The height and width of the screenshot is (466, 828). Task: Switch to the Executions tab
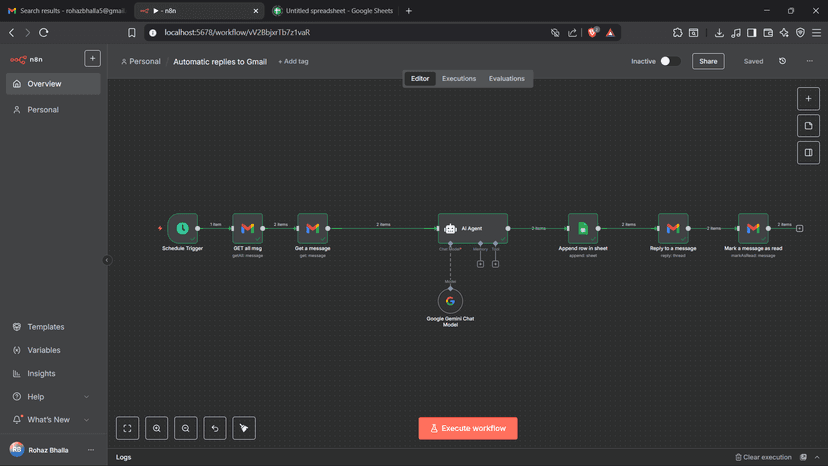[x=459, y=78]
